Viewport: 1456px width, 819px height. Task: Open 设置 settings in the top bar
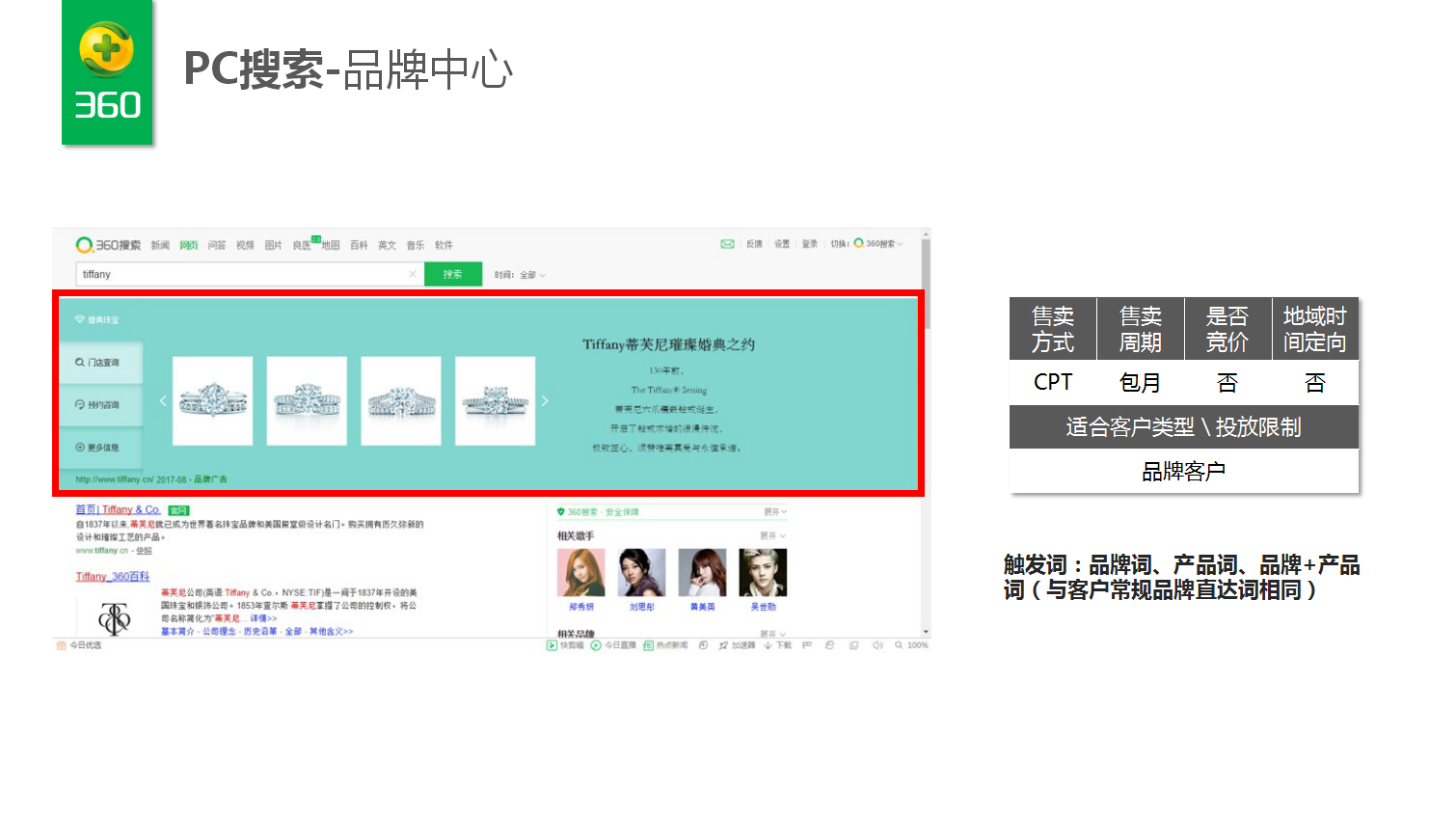tap(782, 244)
